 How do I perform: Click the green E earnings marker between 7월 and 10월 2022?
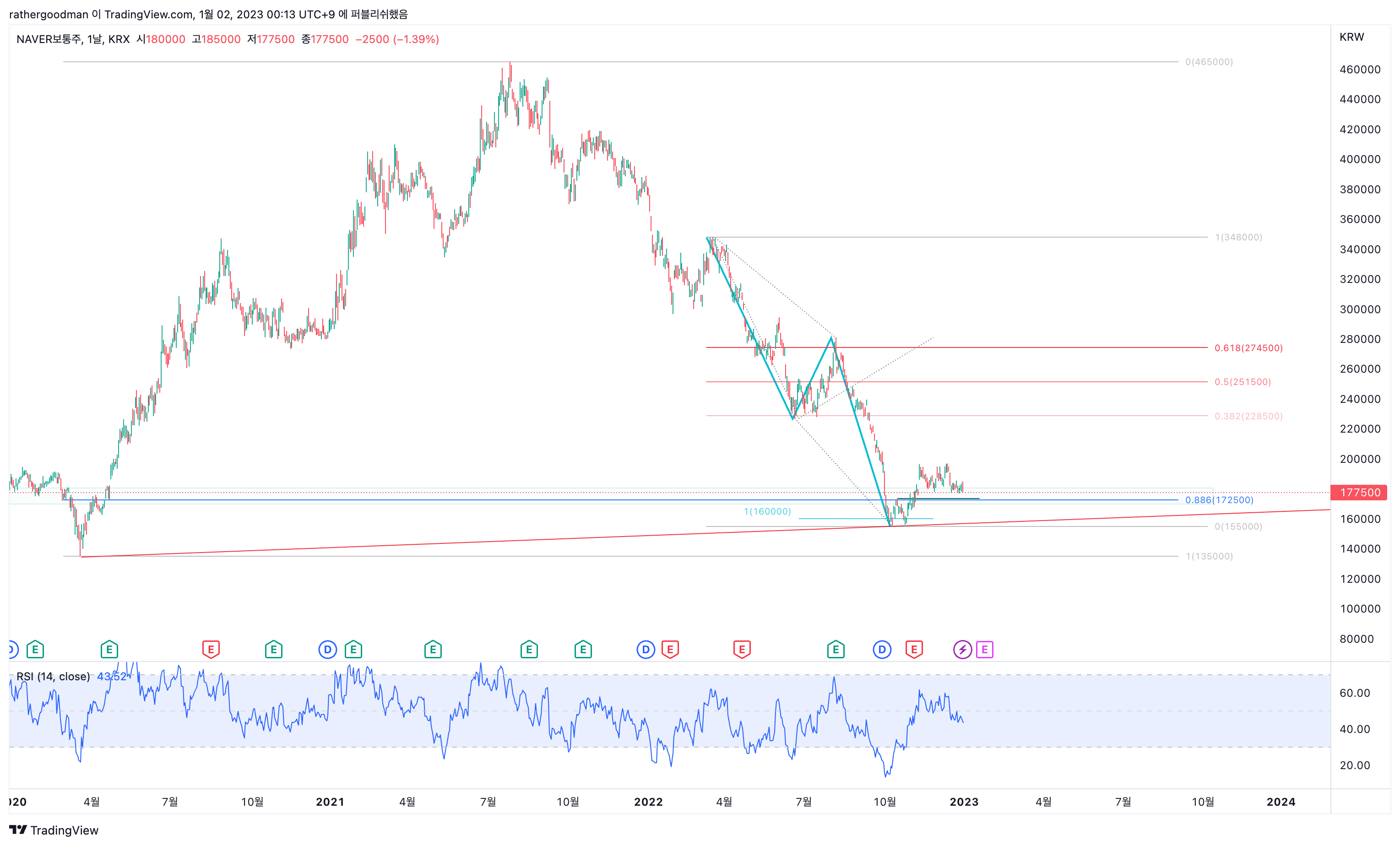click(x=835, y=650)
